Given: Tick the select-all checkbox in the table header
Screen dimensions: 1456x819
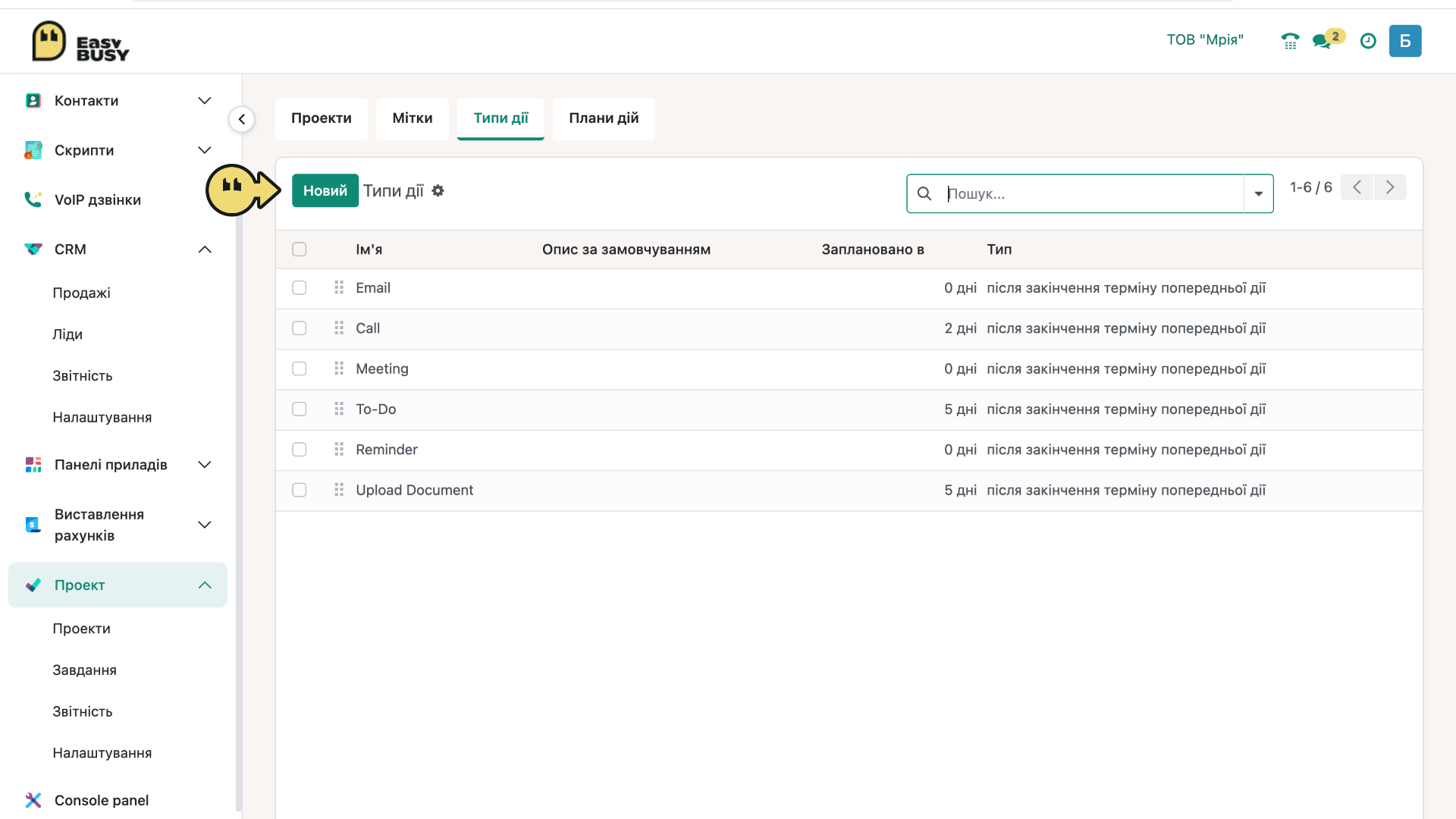Looking at the screenshot, I should 300,249.
